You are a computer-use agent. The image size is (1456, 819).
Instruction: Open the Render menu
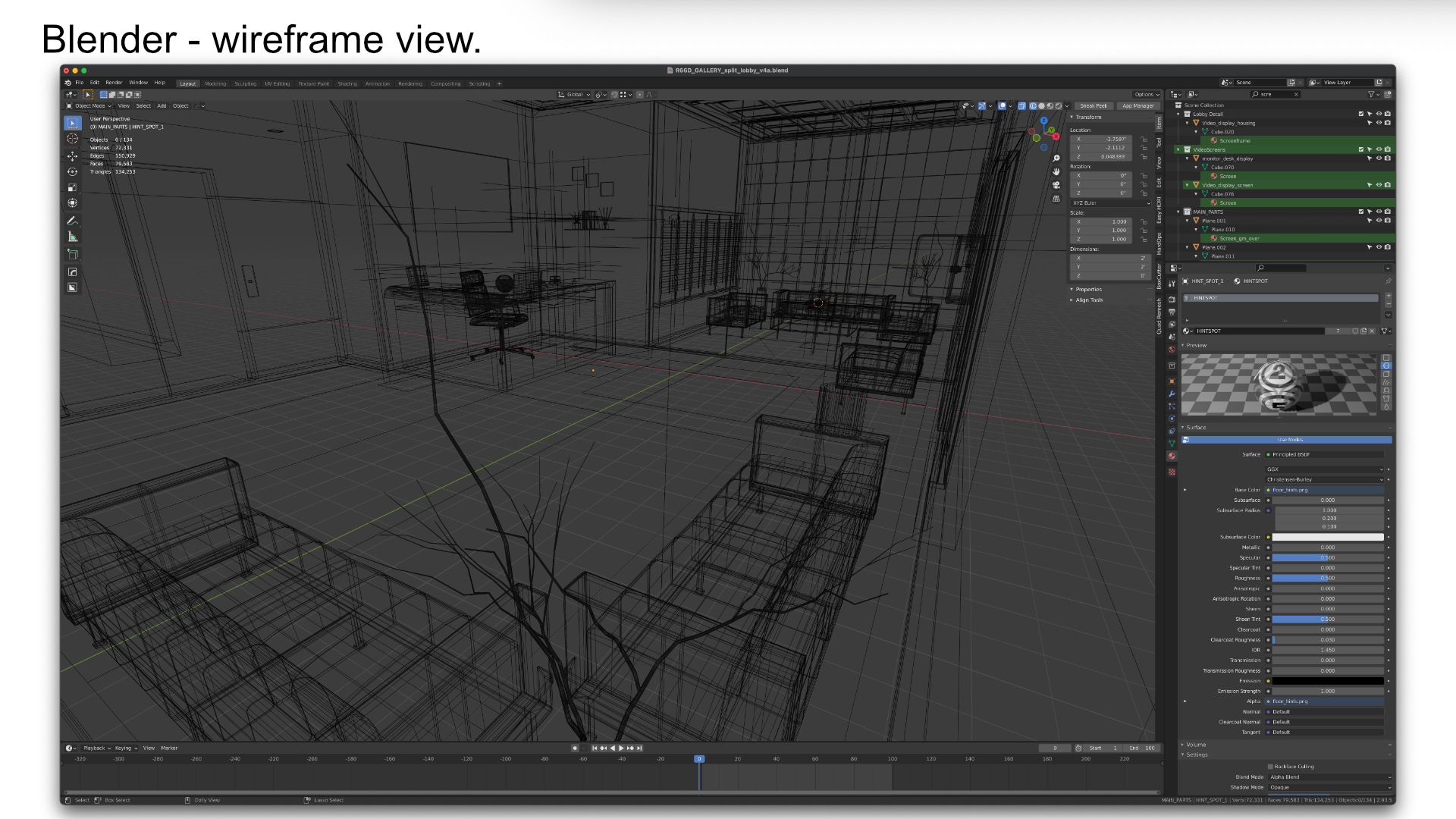114,83
